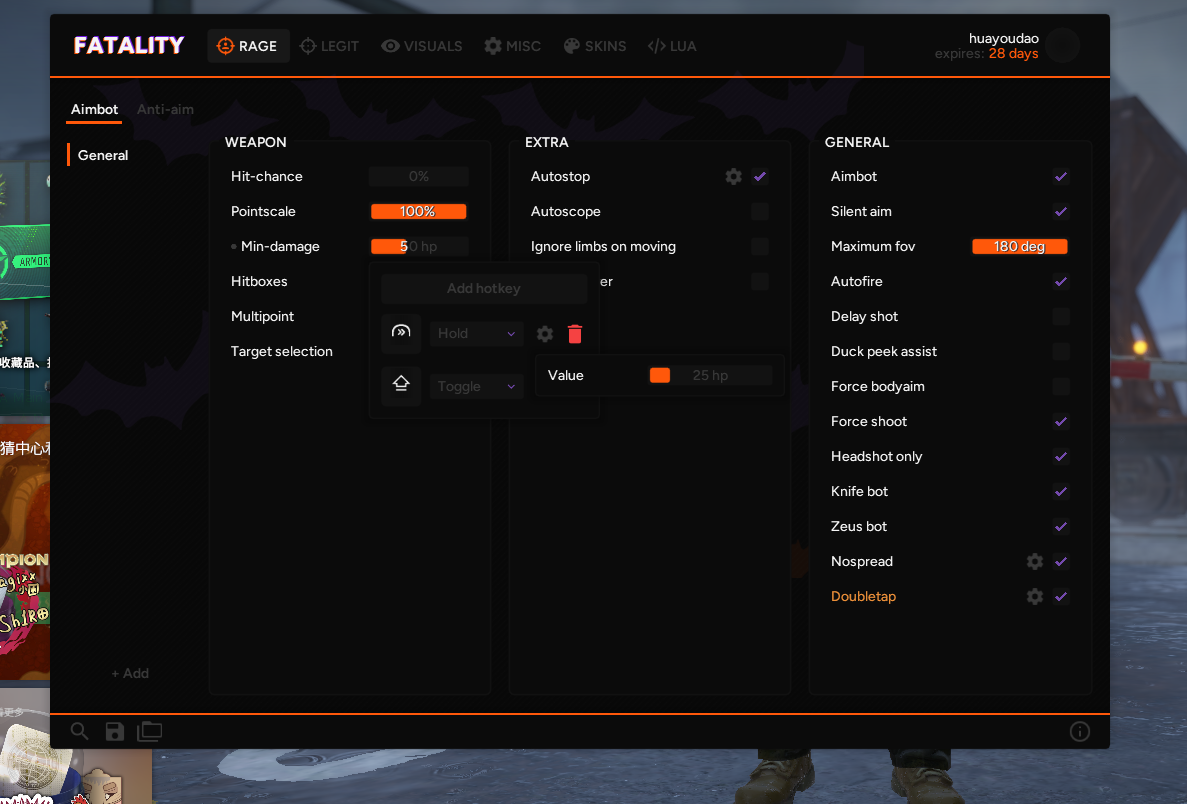Open Autostop settings gear

pyautogui.click(x=734, y=176)
